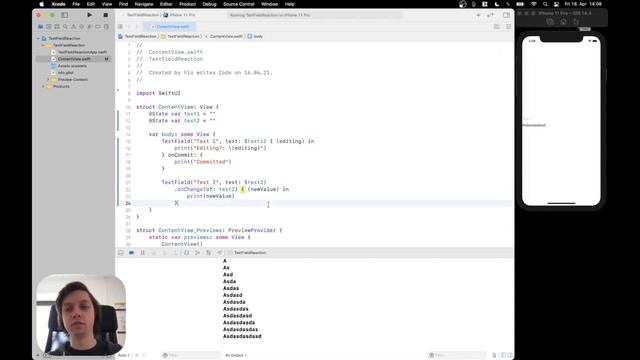
Task: Collapse the TextFieldReaction group folder
Action: pyautogui.click(x=43, y=45)
